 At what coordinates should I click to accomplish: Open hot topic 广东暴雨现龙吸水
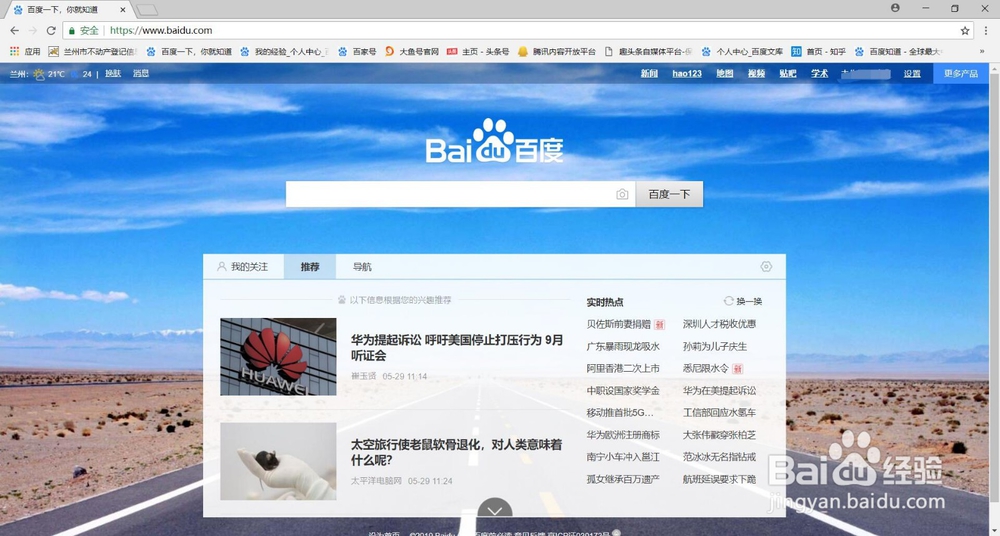(x=623, y=346)
